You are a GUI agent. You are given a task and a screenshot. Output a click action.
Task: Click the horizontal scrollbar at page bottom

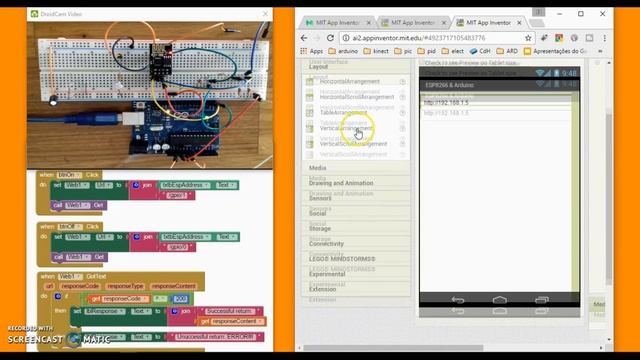pos(393,348)
